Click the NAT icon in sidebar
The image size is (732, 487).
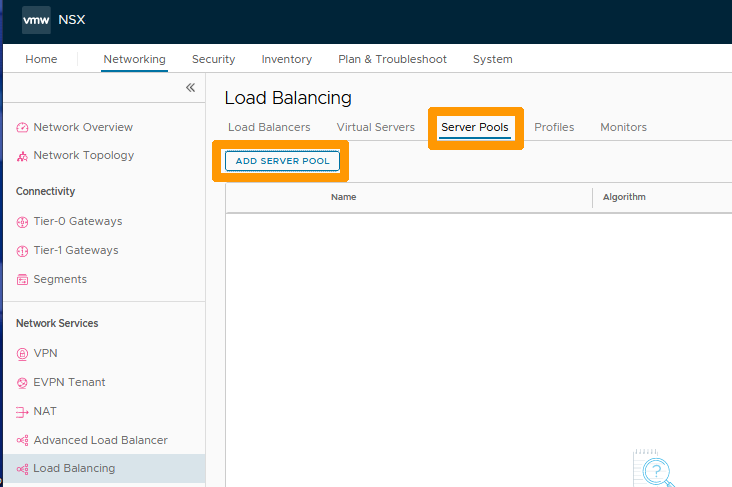22,412
